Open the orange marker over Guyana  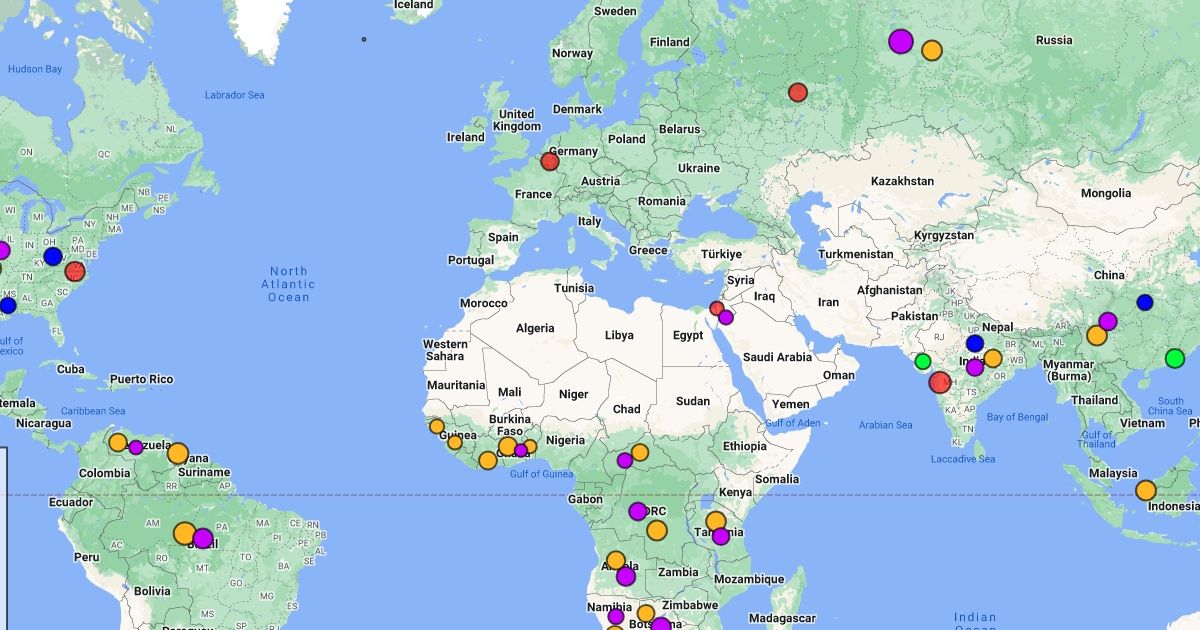(x=178, y=453)
